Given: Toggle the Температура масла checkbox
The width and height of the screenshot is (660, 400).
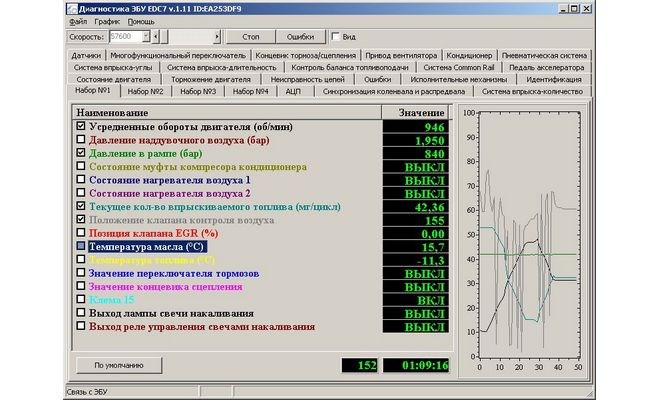Looking at the screenshot, I should pyautogui.click(x=81, y=245).
